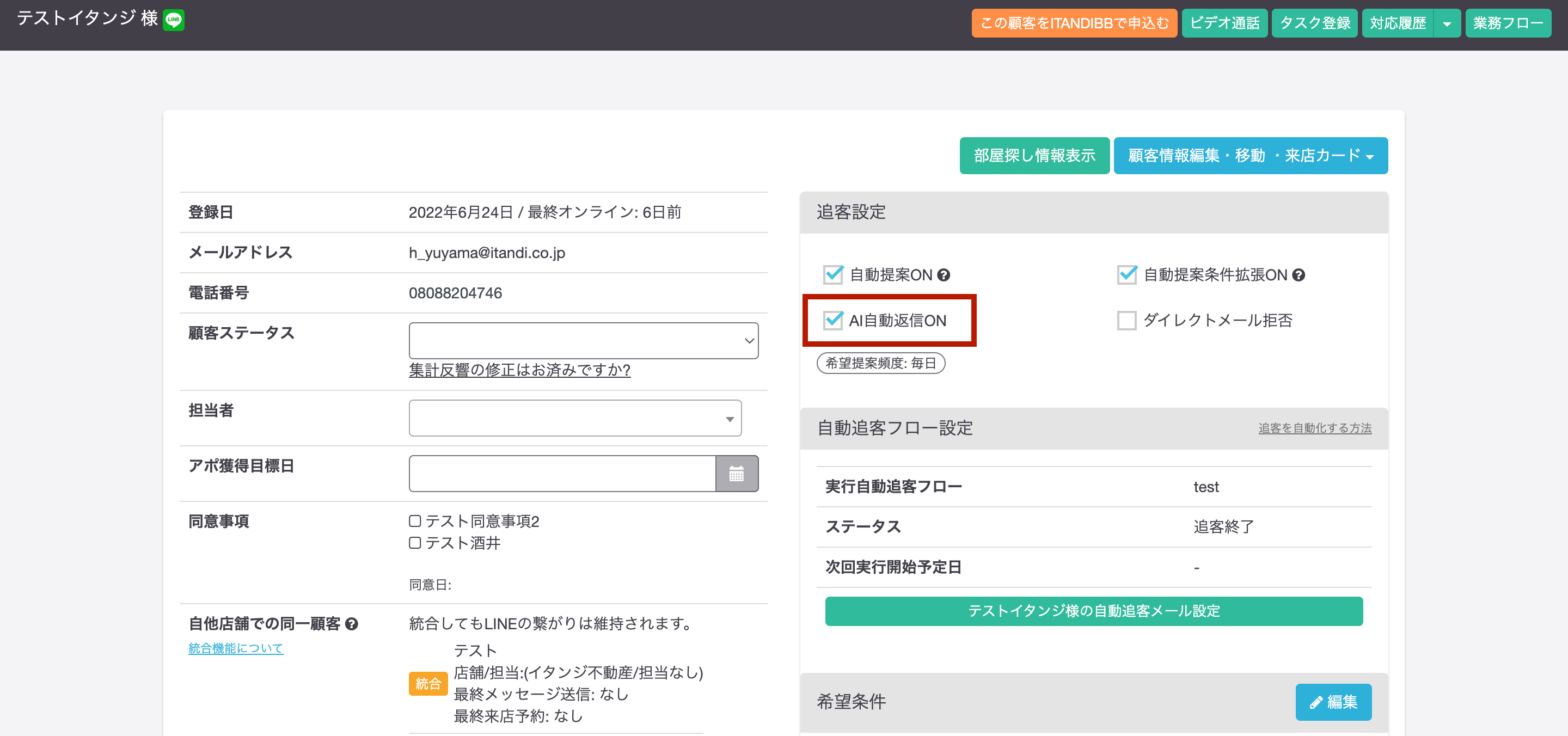Toggle 自動提案ON checkbox
Image resolution: width=1568 pixels, height=736 pixels.
pos(832,275)
